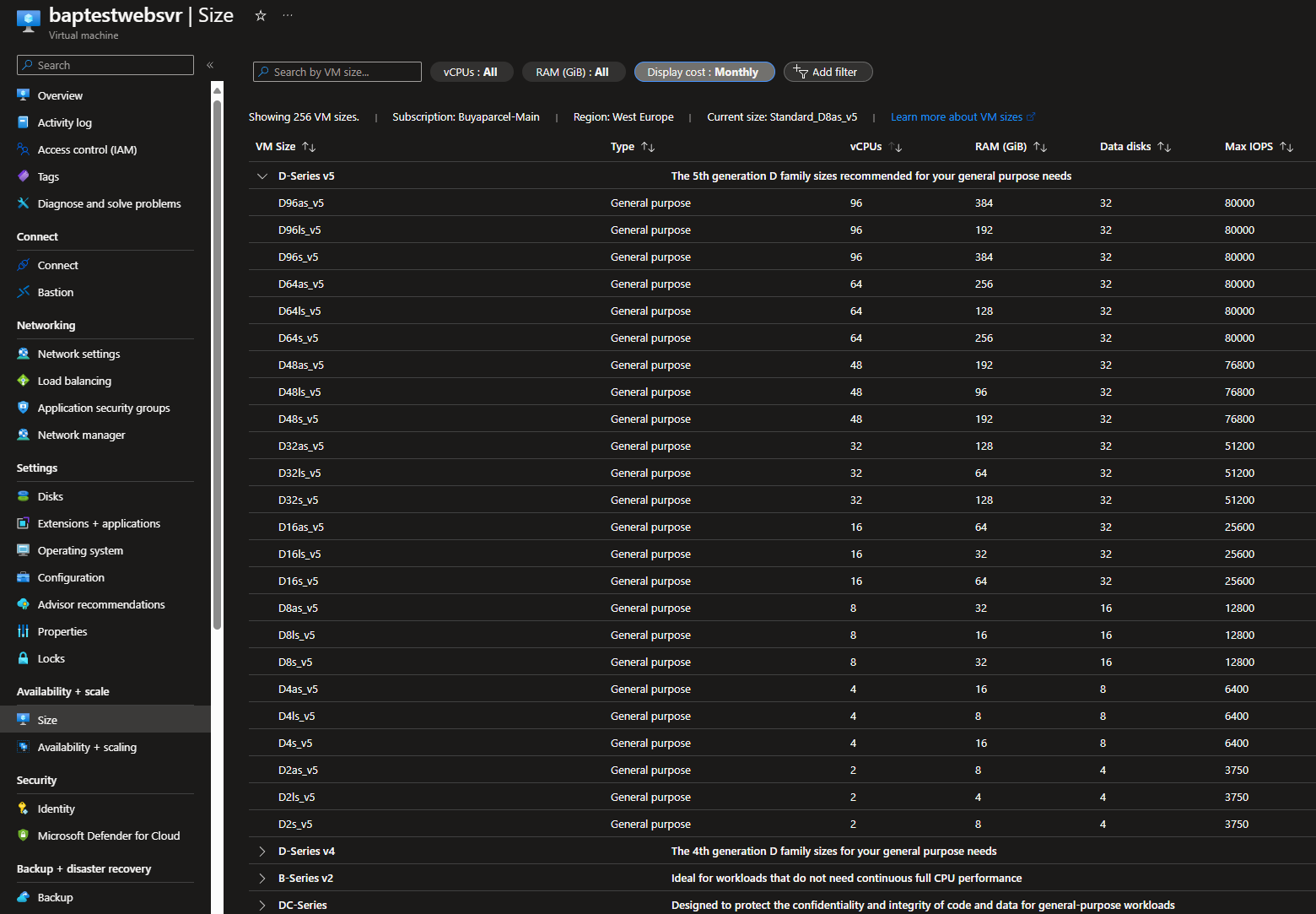1316x914 pixels.
Task: Click the Locks padlock icon
Action: [24, 658]
